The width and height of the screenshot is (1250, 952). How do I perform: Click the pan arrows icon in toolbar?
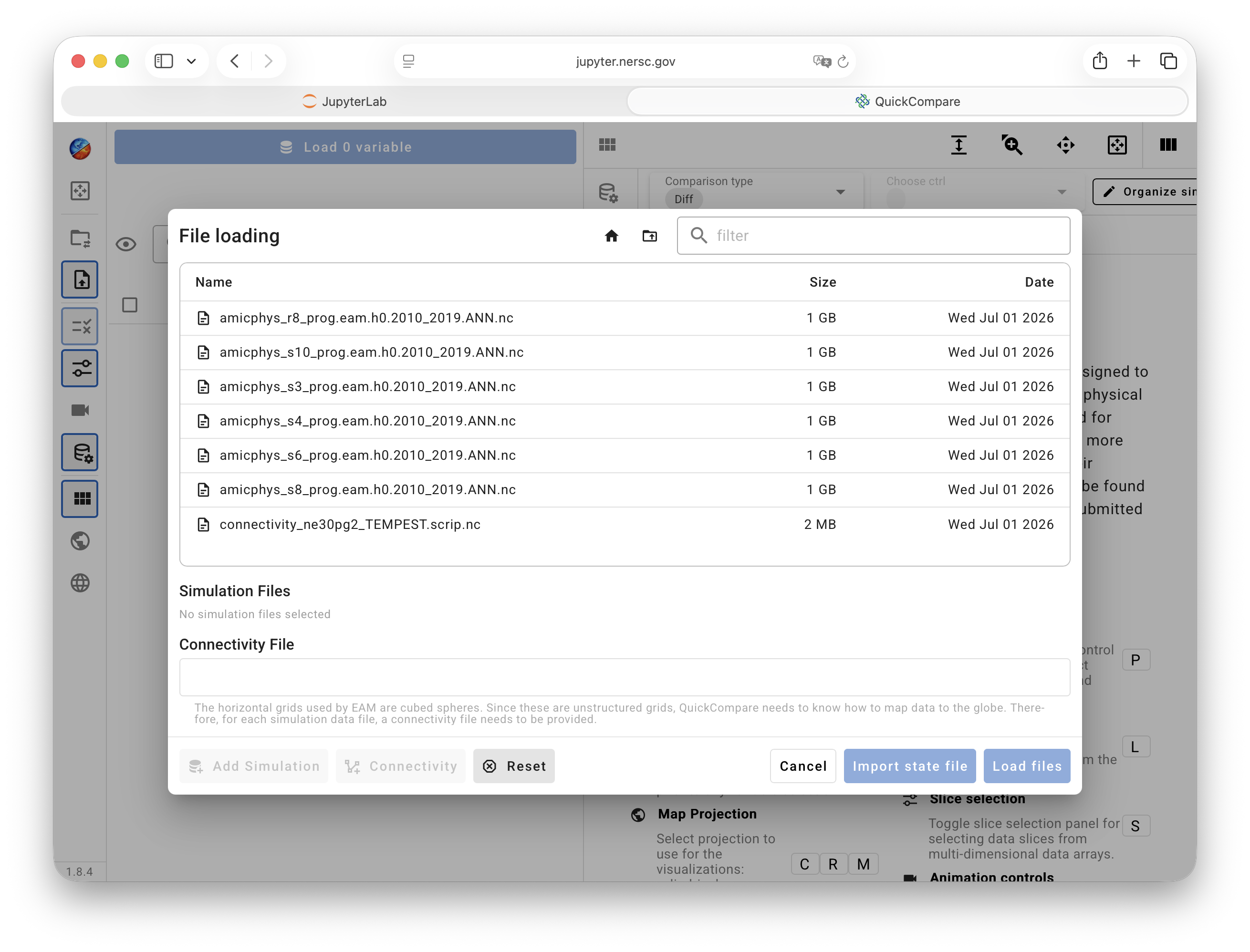pyautogui.click(x=1065, y=145)
